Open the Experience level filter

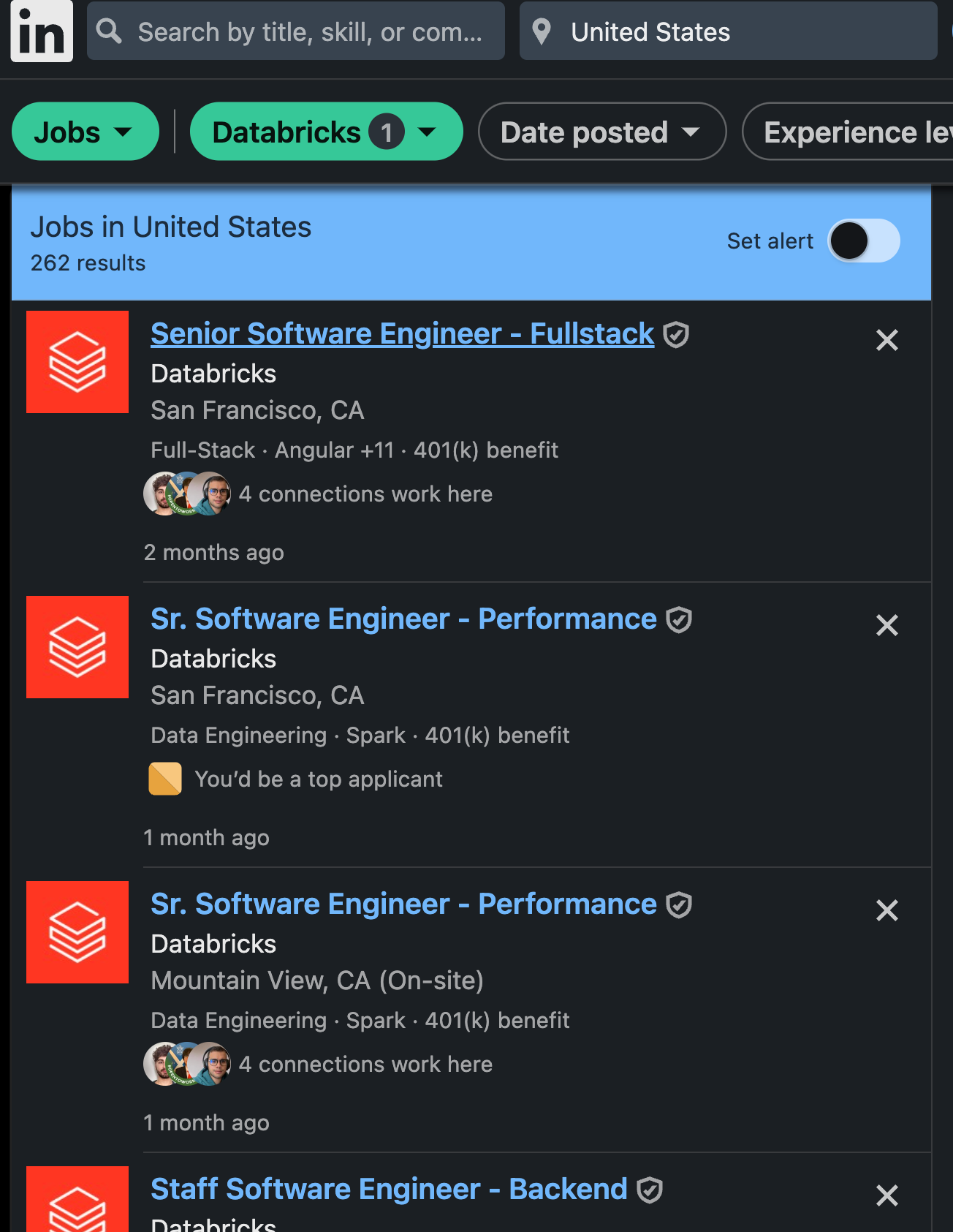coord(848,132)
